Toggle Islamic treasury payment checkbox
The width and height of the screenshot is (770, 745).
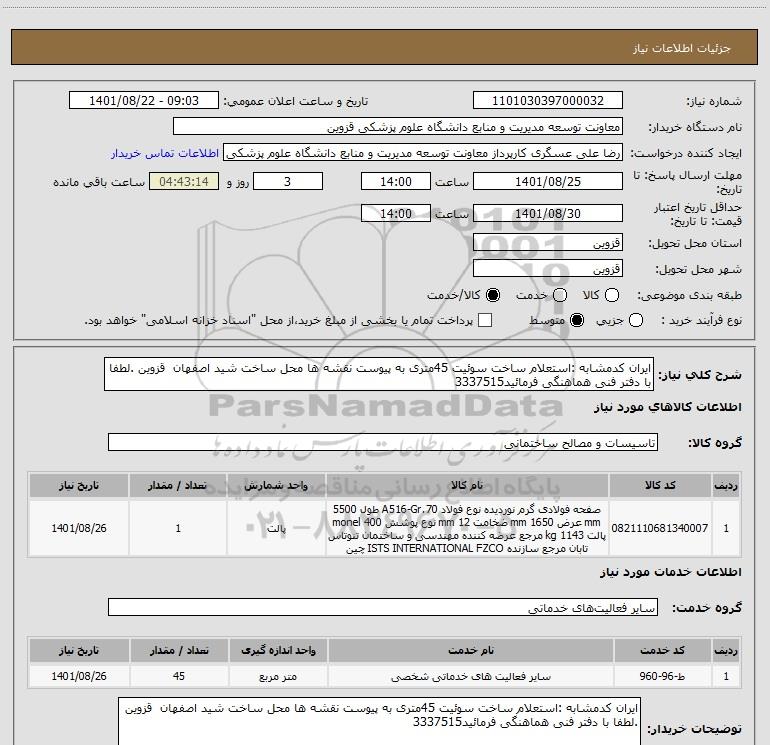485,321
